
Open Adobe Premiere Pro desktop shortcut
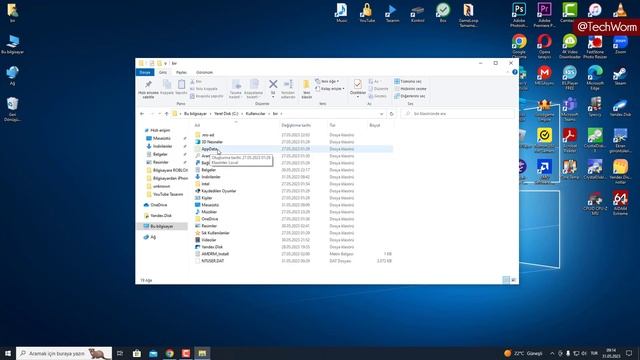tap(544, 14)
